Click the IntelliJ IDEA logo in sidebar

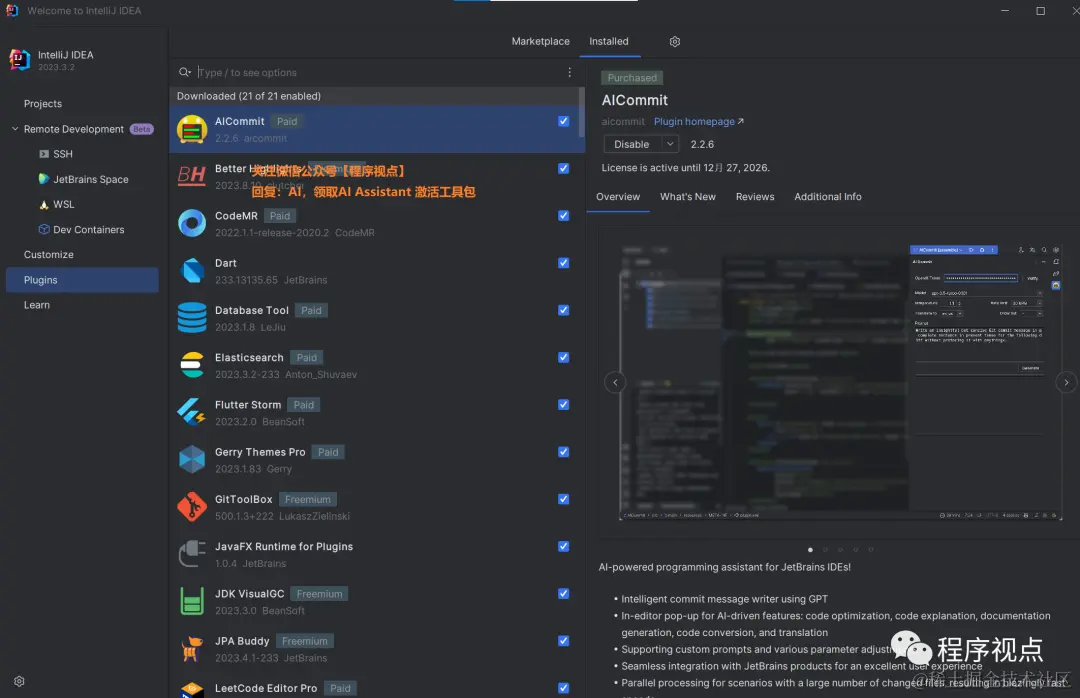click(x=20, y=60)
